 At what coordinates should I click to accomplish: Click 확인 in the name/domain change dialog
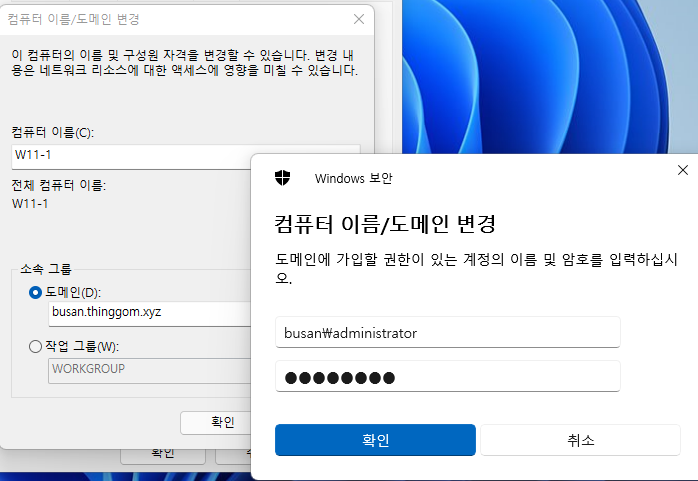[216, 422]
